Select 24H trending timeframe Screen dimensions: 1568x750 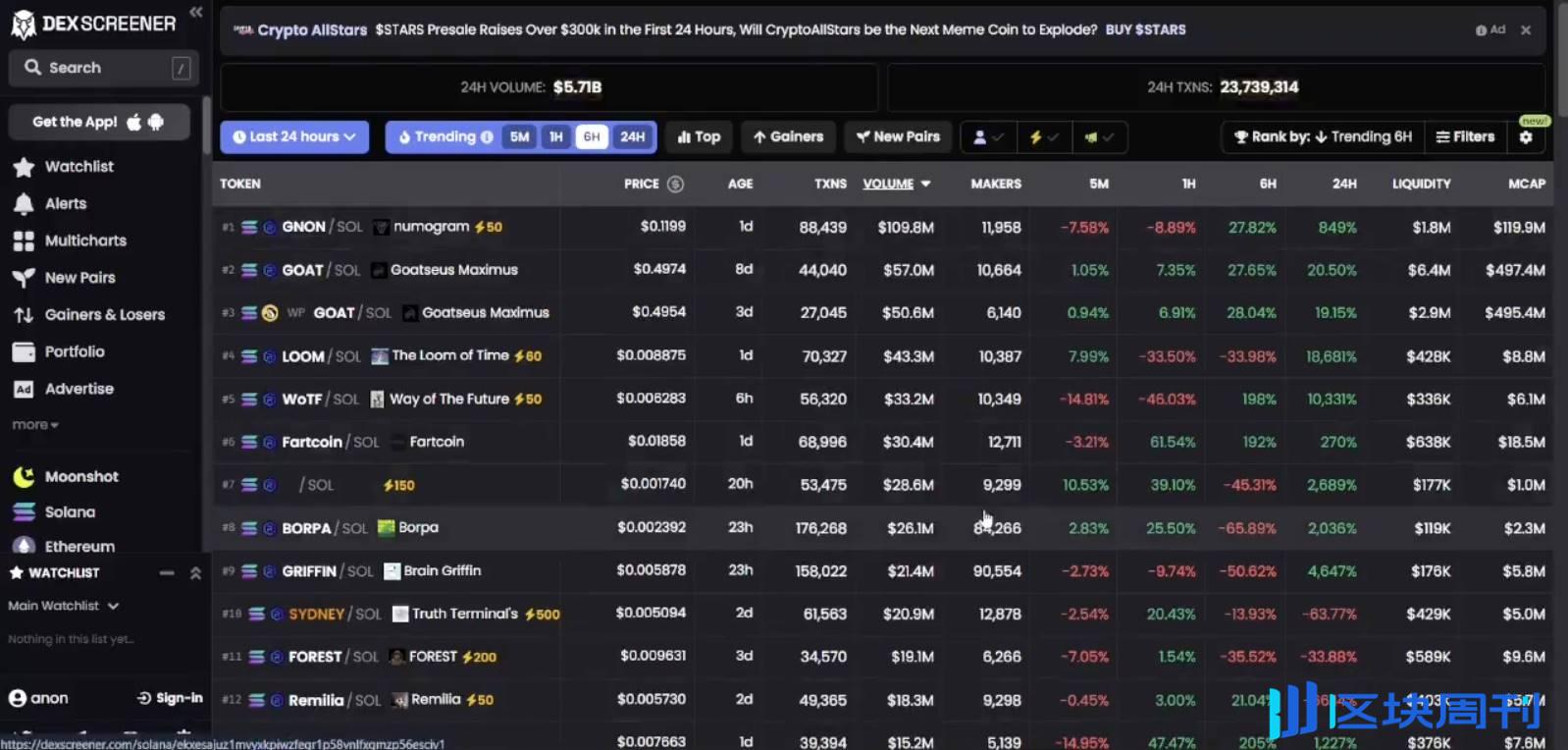point(633,137)
